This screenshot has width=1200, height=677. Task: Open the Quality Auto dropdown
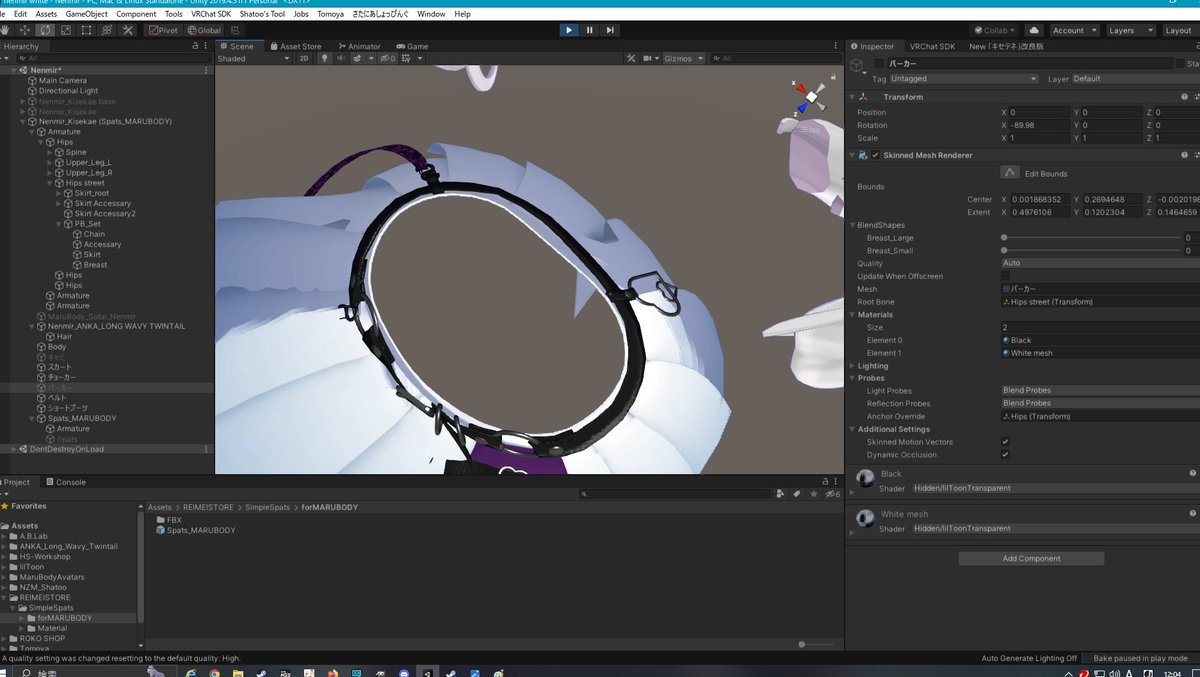coord(1100,263)
